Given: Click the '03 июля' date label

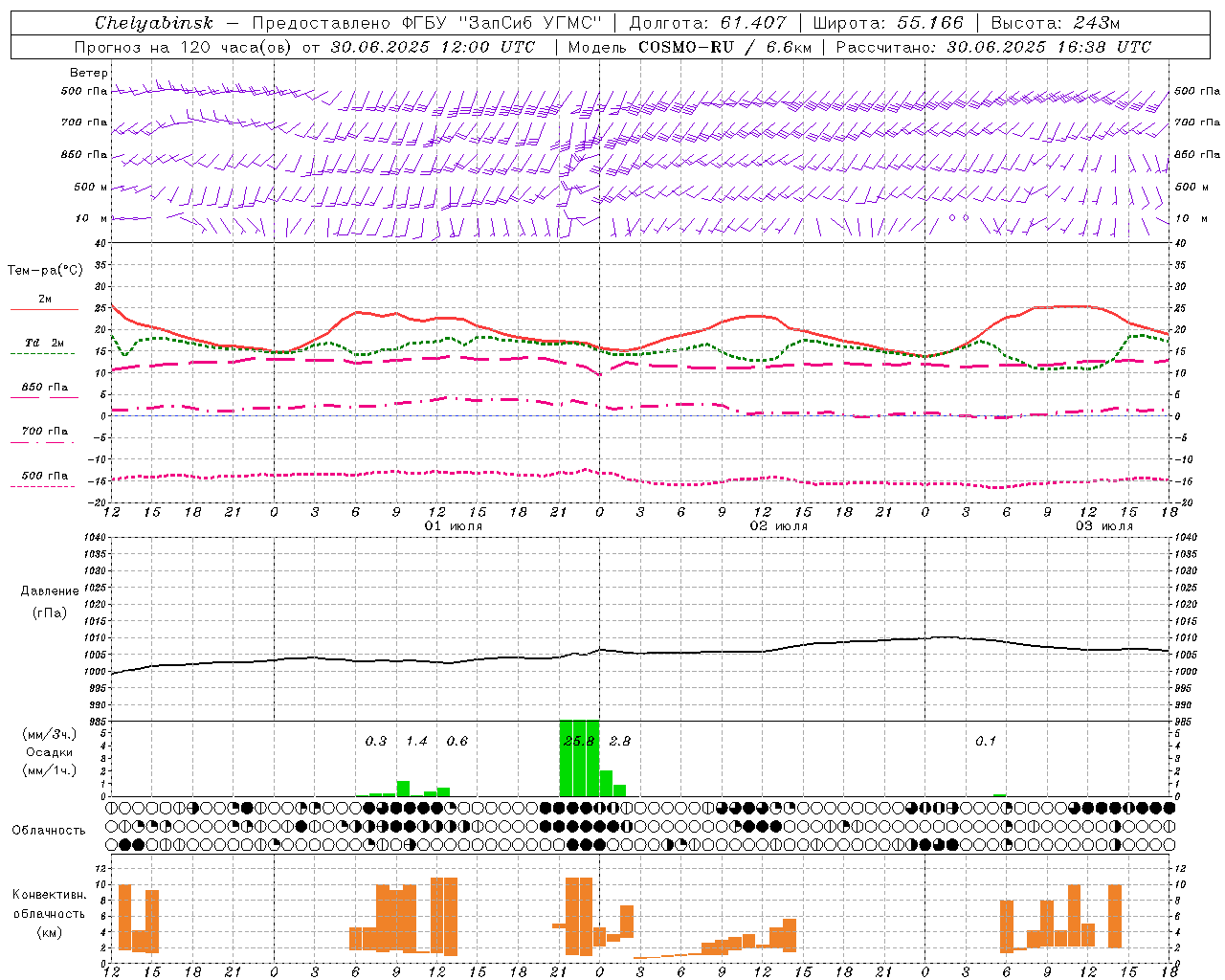Looking at the screenshot, I should (1104, 526).
